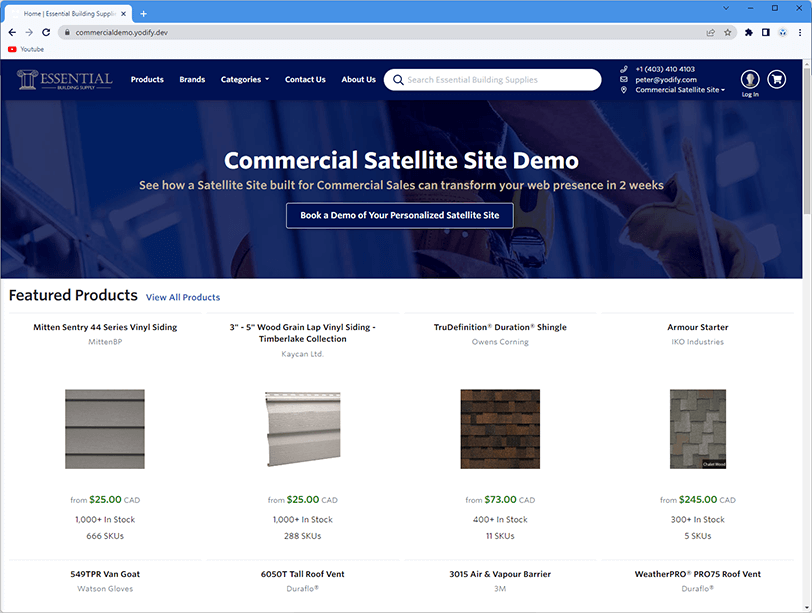Open Armour Starter product title
Image resolution: width=812 pixels, height=613 pixels.
[x=698, y=327]
